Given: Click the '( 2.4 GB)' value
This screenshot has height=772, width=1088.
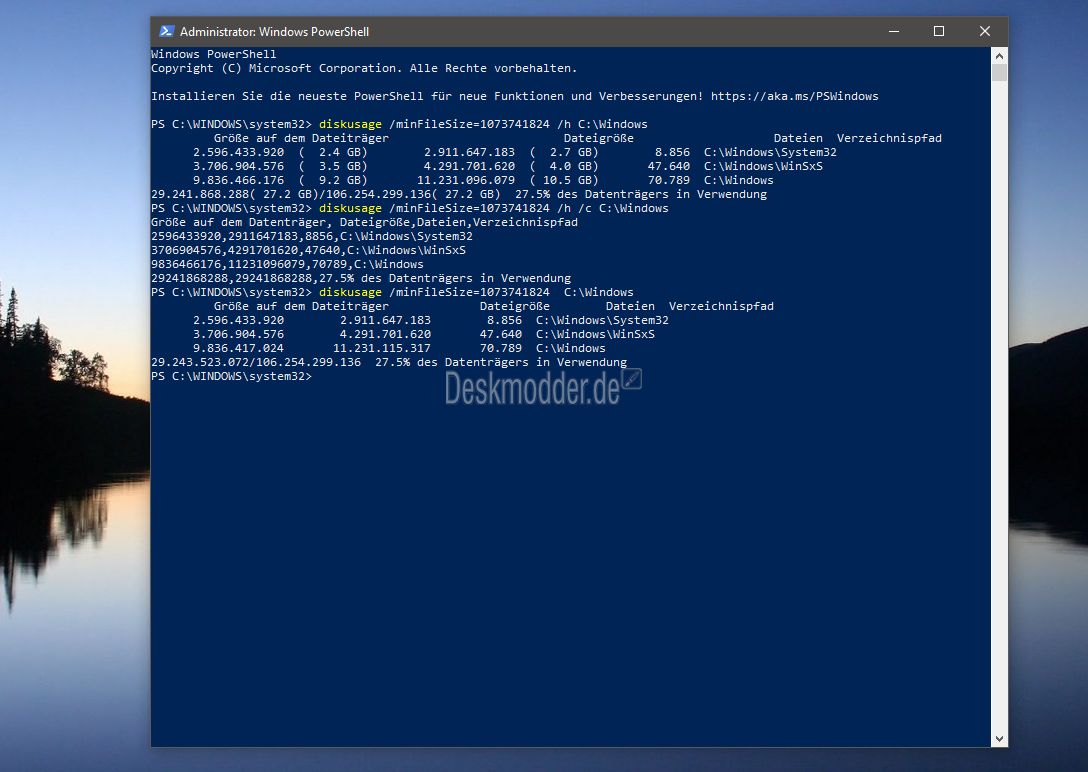Looking at the screenshot, I should pos(333,152).
